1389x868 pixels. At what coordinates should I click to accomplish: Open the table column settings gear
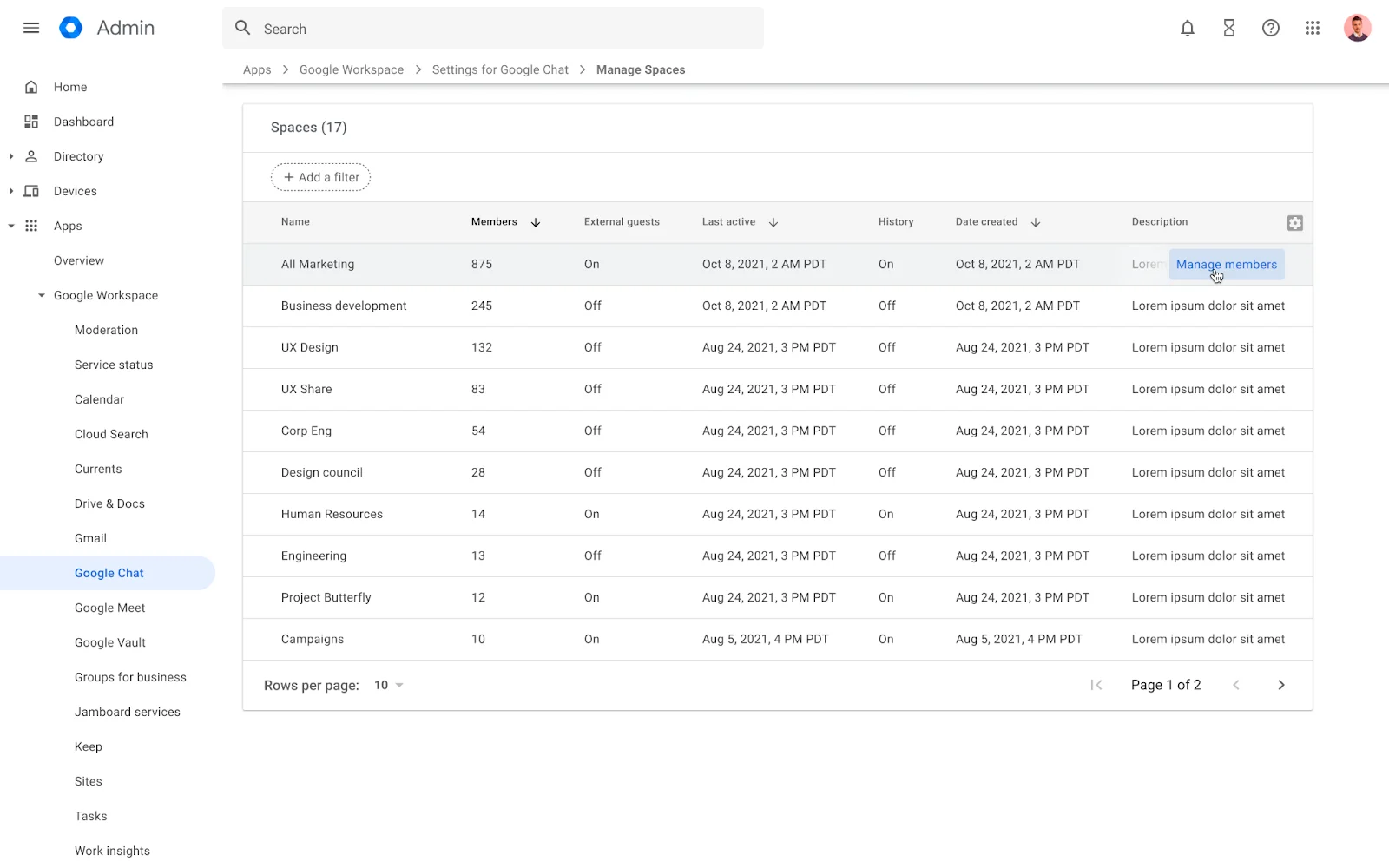(1294, 222)
